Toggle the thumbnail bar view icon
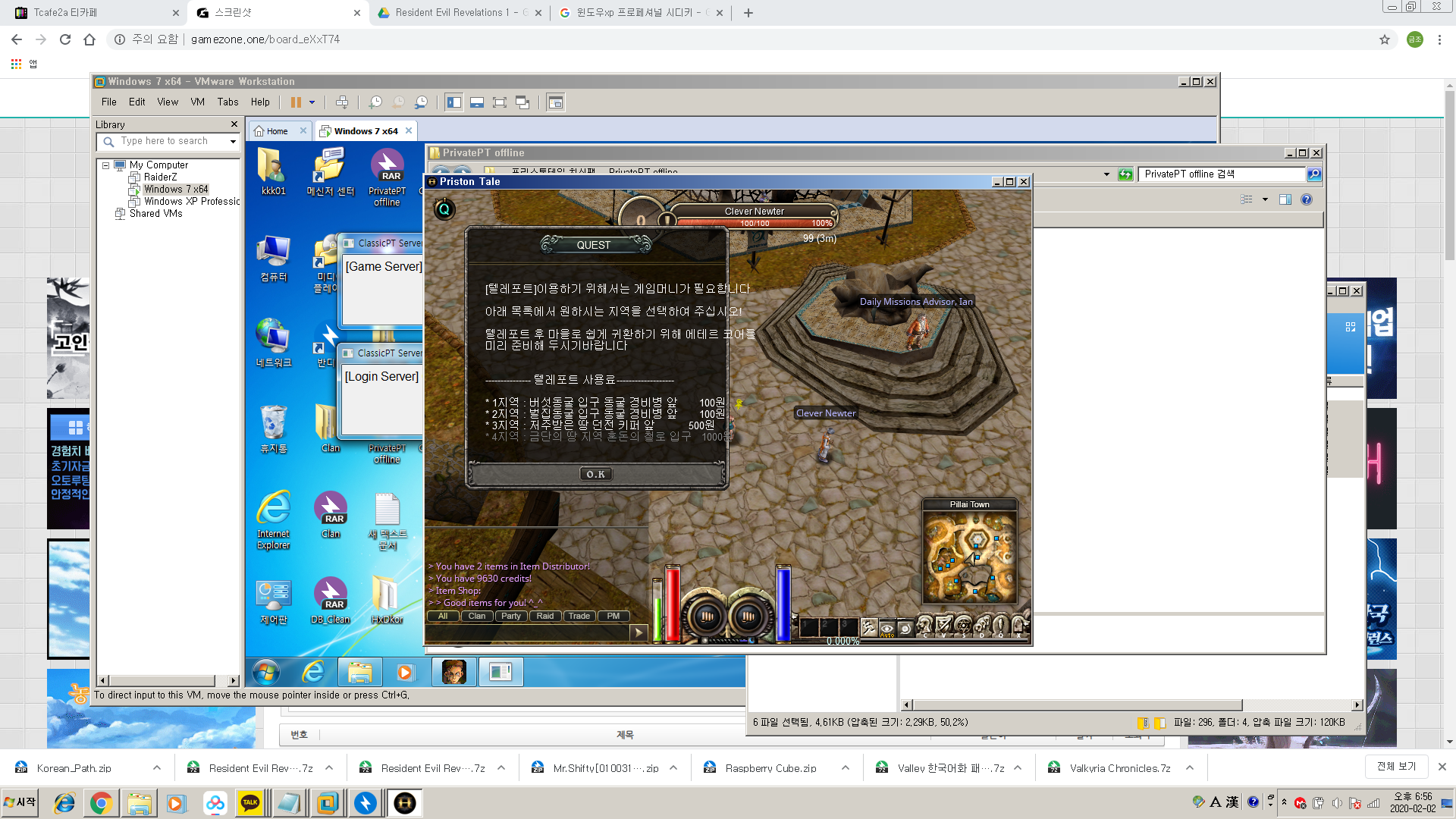 pos(477,102)
